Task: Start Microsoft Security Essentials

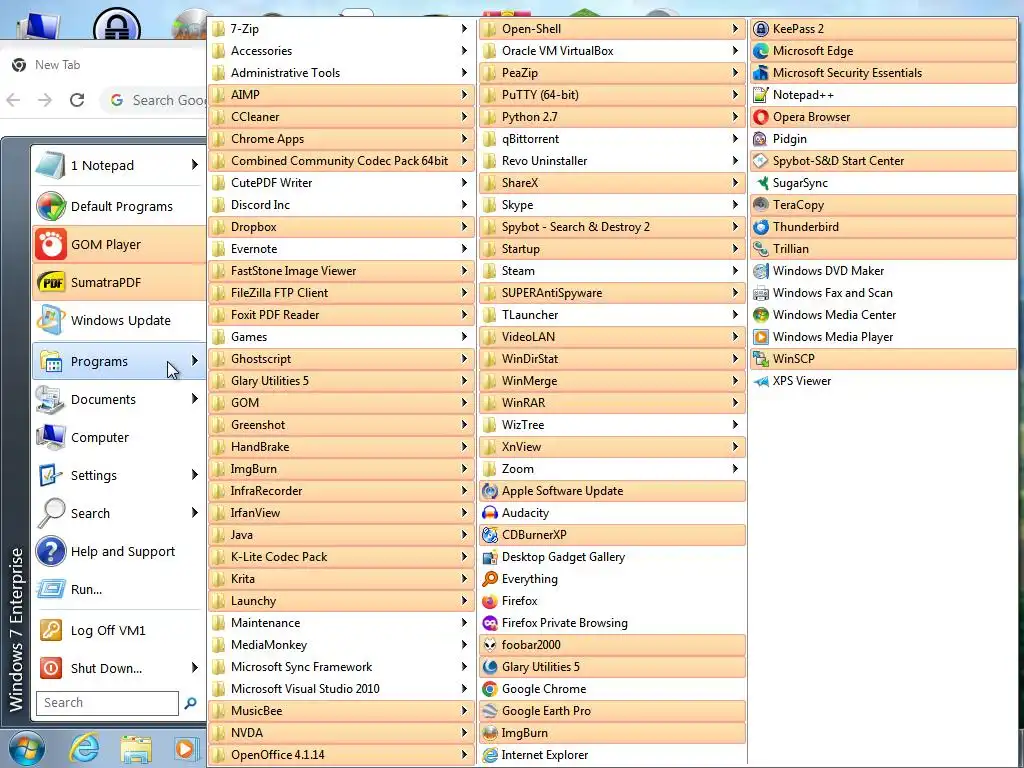Action: [x=883, y=73]
